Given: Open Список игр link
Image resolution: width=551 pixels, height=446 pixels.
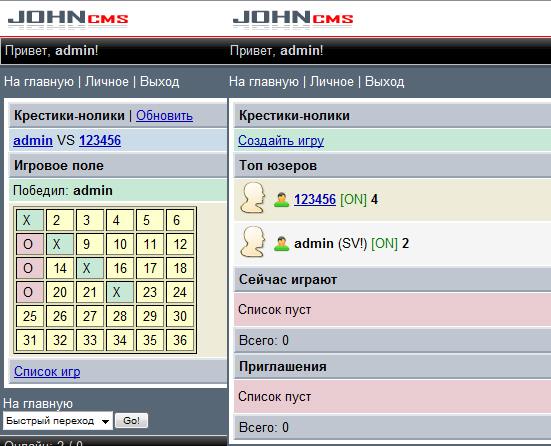Looking at the screenshot, I should (x=47, y=371).
